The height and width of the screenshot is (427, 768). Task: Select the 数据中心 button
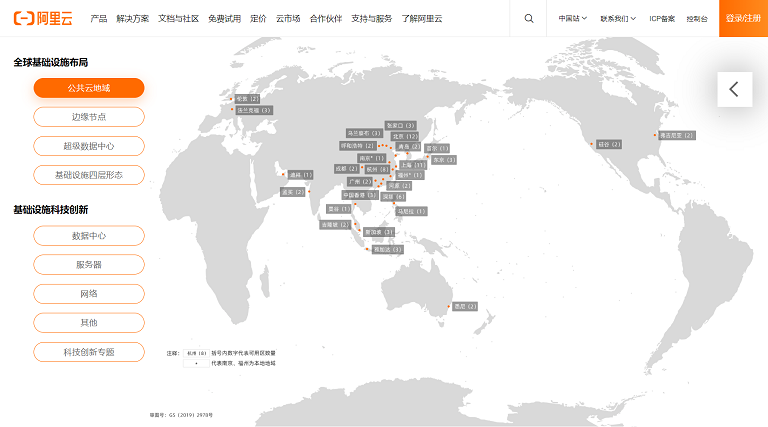pyautogui.click(x=89, y=236)
